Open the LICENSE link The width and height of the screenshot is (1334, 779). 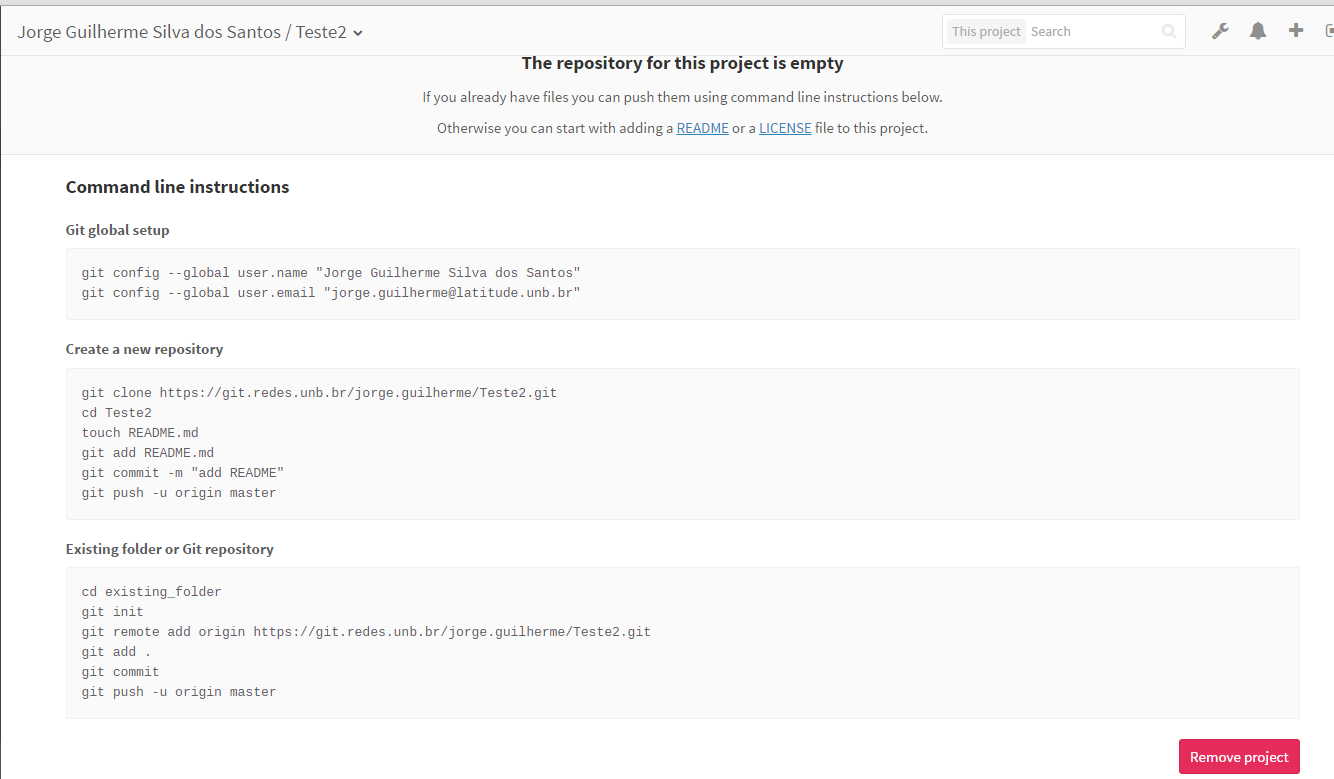pos(785,128)
